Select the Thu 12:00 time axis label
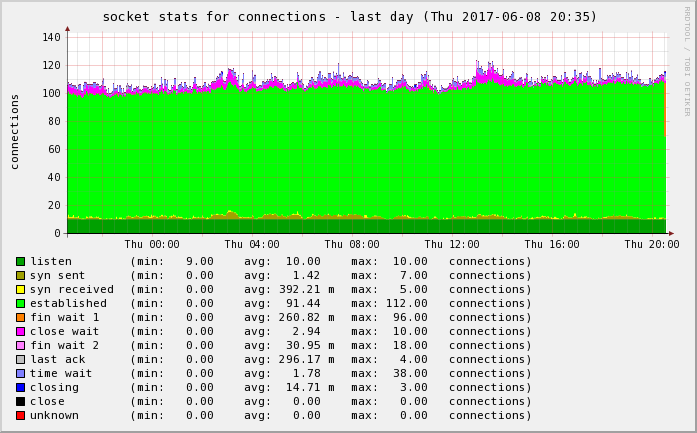697x433 pixels. (x=452, y=244)
